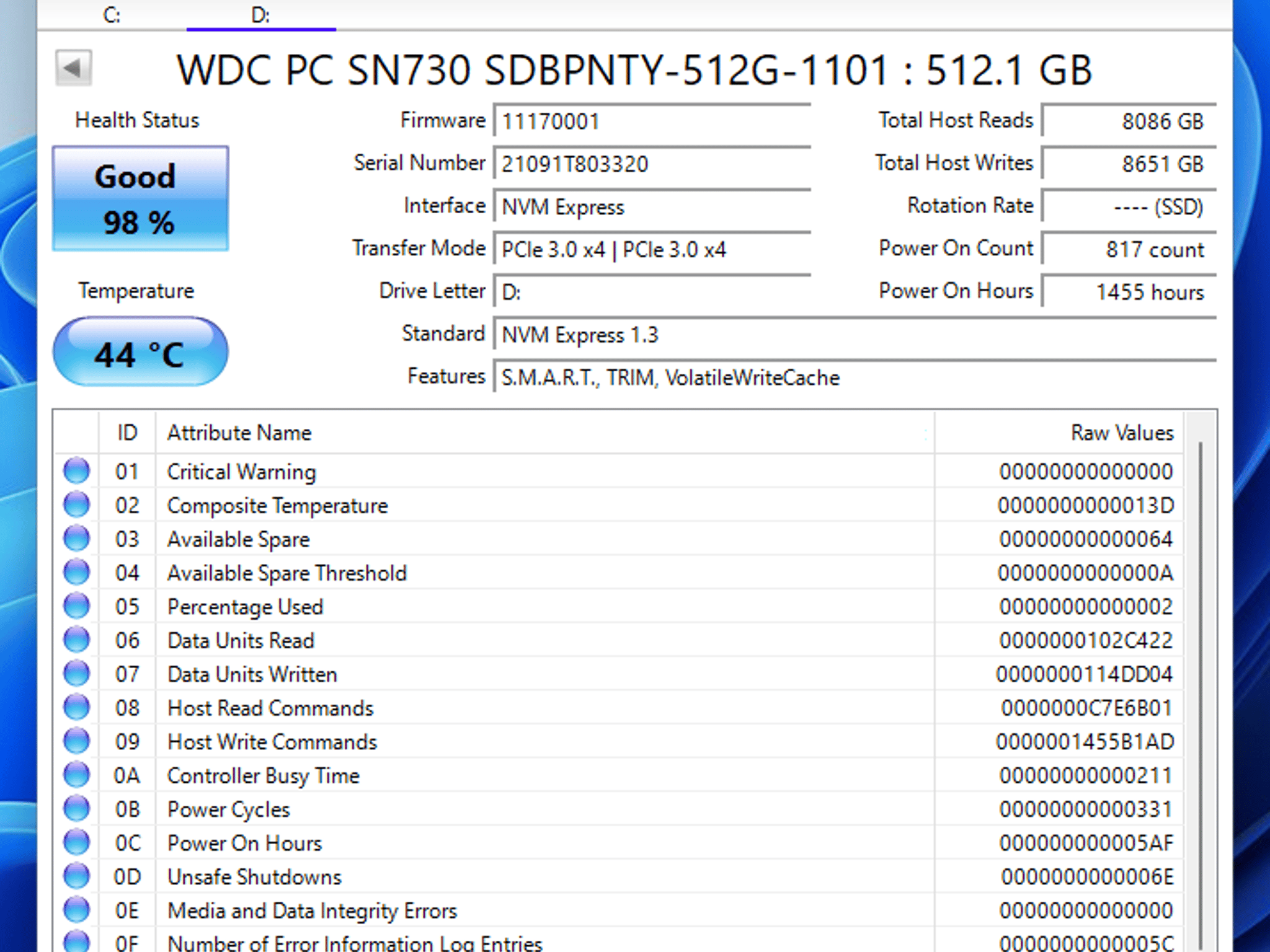Click the 44 °C temperature indicator
Screen dimensions: 1270x952
point(141,351)
